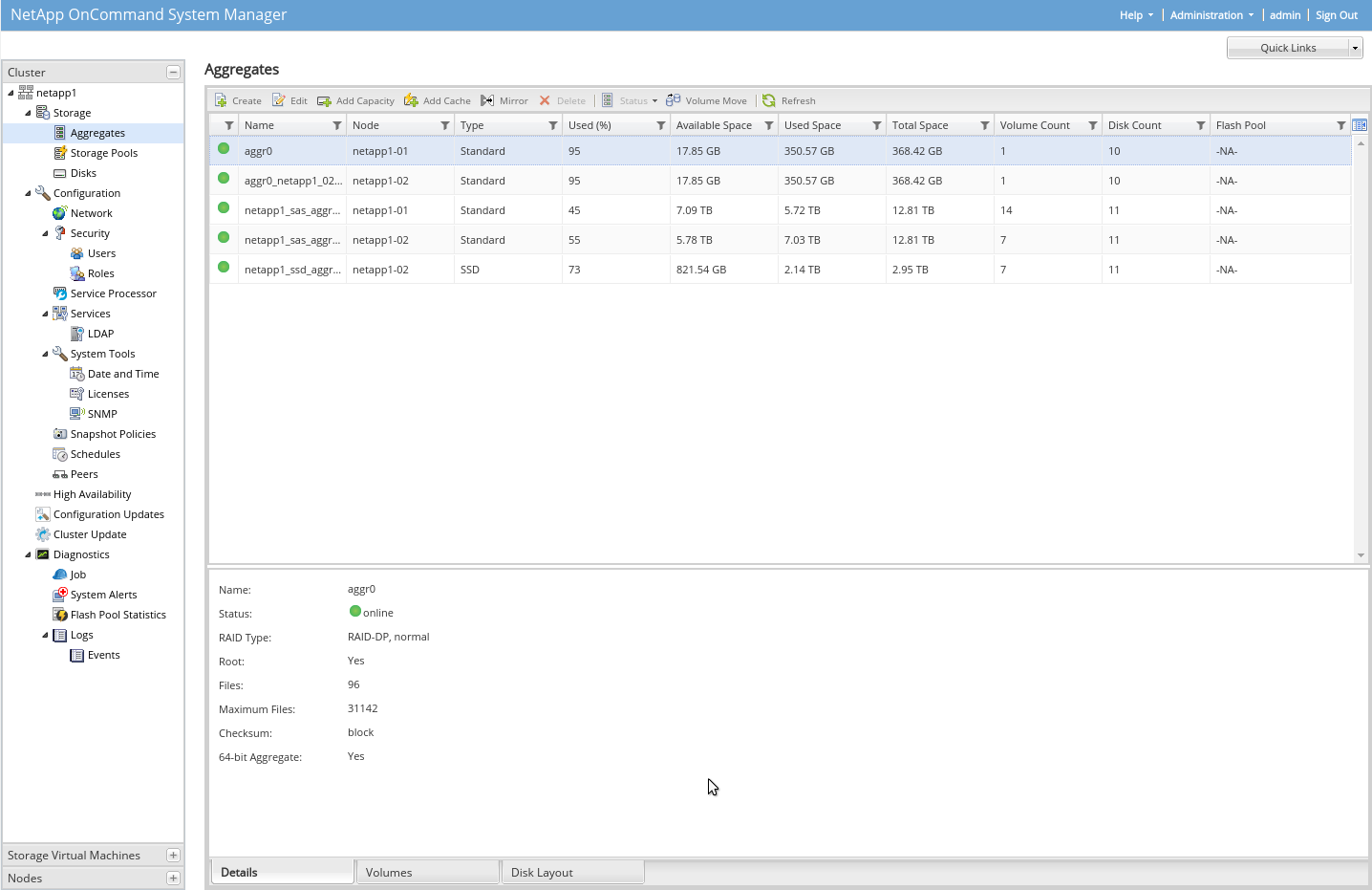Viewport: 1372px width, 890px height.
Task: Open the Administration menu
Action: tap(1212, 15)
